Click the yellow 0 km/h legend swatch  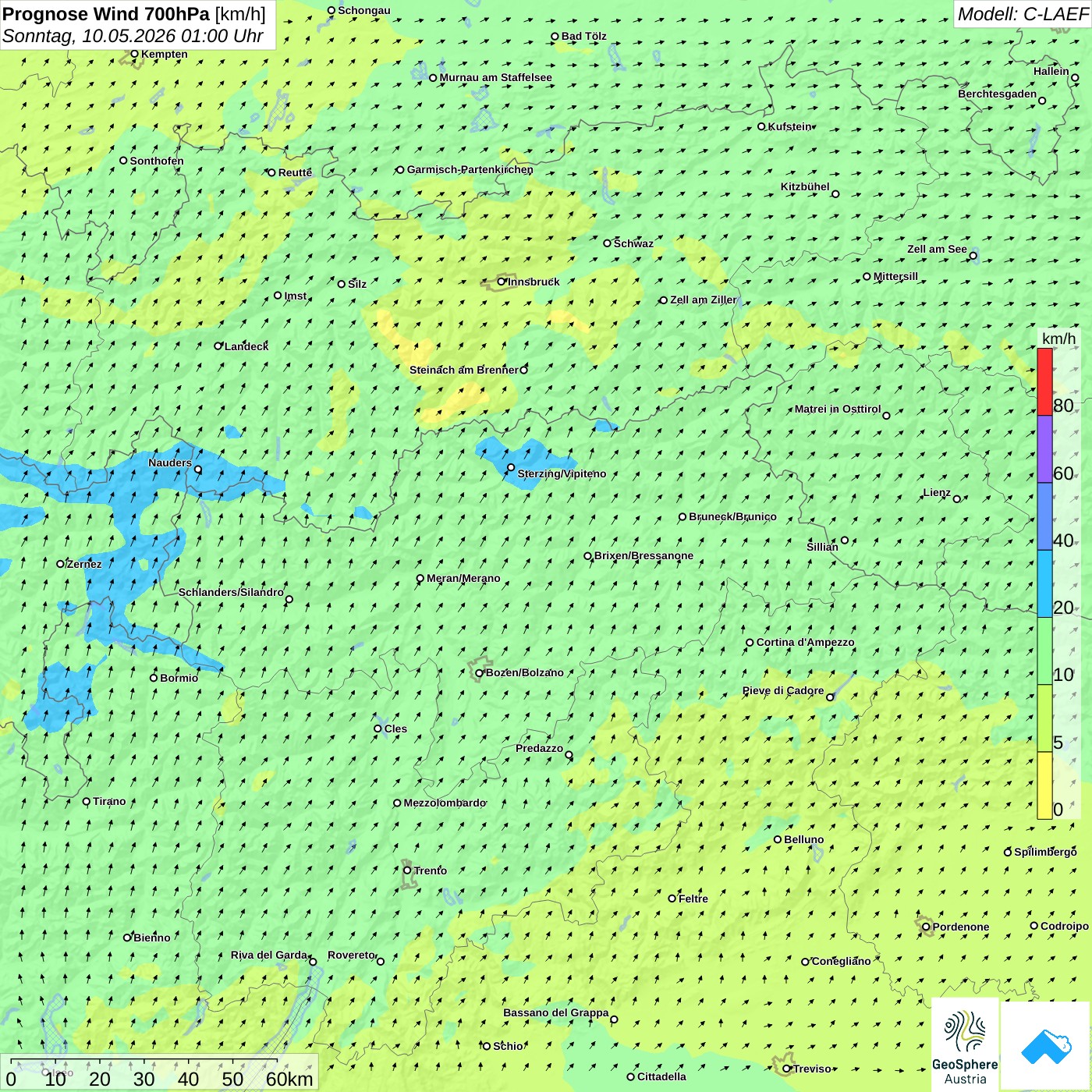[x=1044, y=785]
